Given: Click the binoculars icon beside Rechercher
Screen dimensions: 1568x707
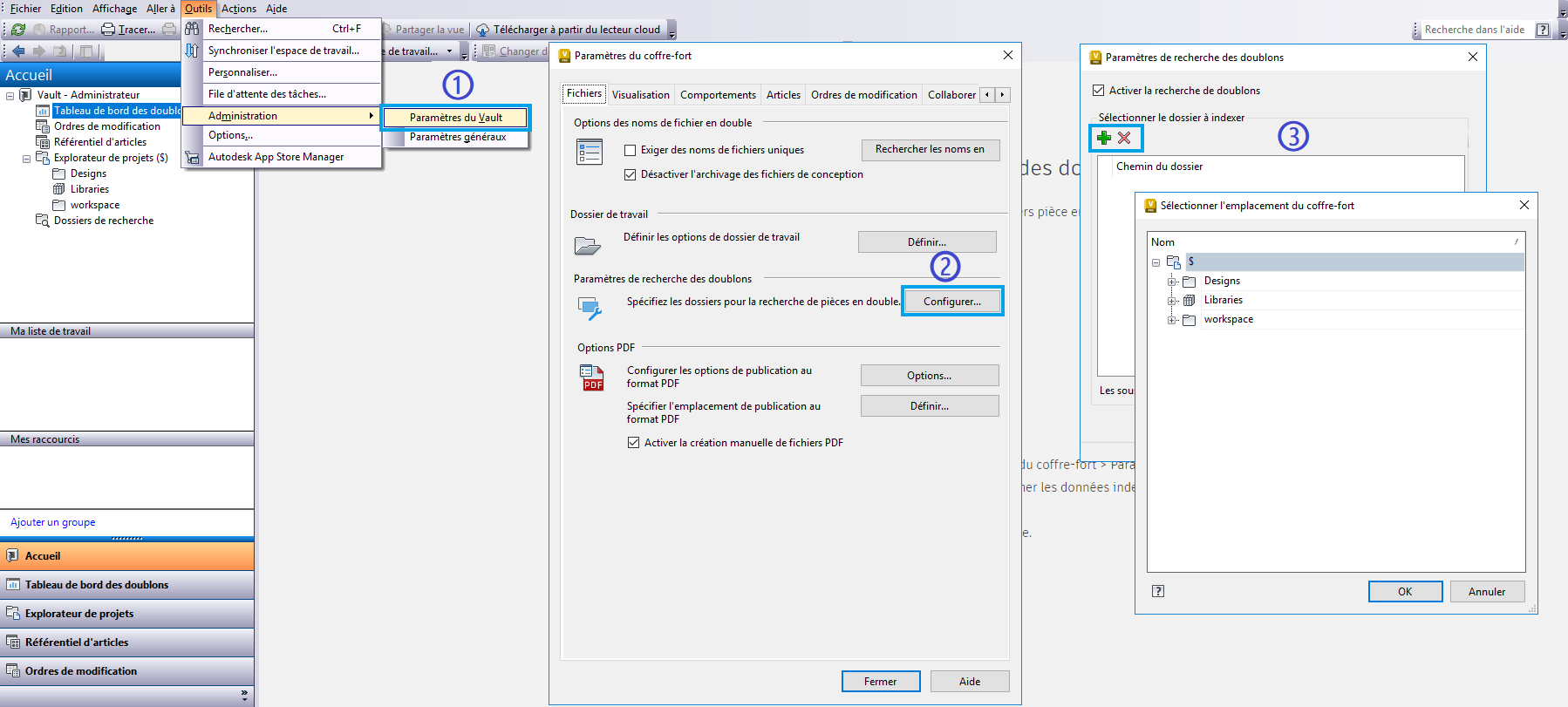Looking at the screenshot, I should coord(192,29).
